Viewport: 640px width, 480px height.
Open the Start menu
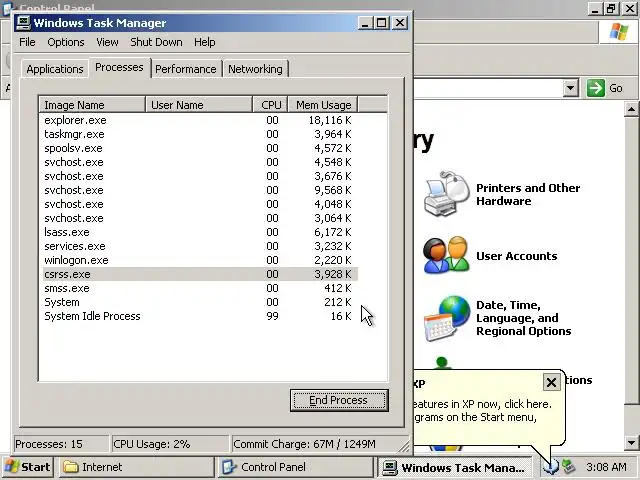(27, 467)
